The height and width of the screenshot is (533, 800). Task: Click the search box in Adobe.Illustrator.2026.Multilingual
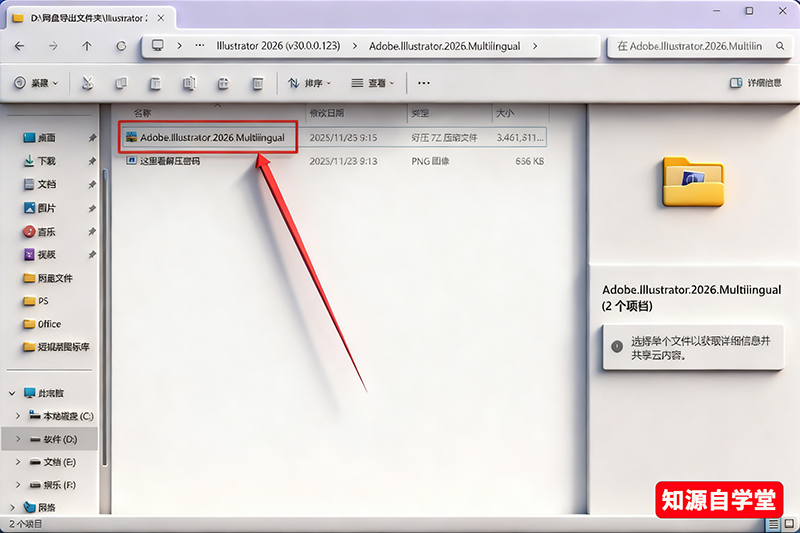pos(689,46)
